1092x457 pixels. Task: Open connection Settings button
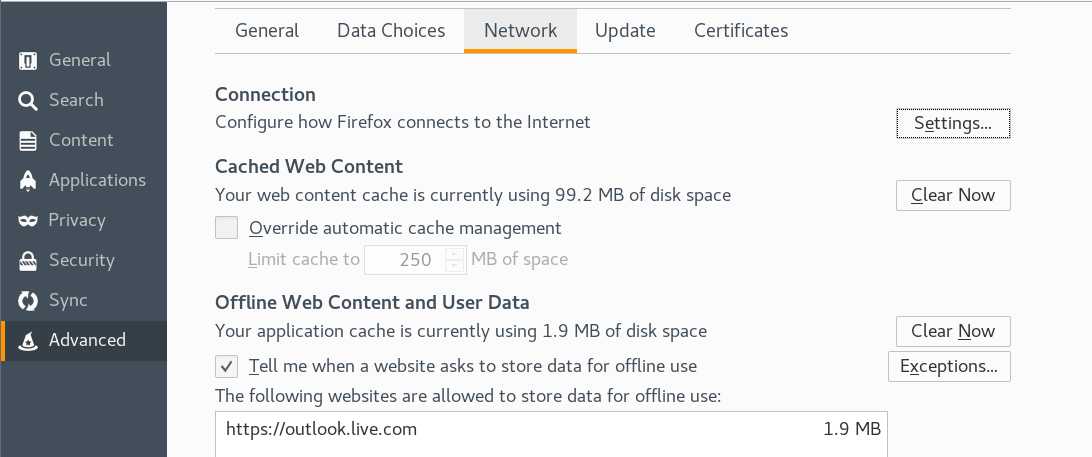coord(953,124)
